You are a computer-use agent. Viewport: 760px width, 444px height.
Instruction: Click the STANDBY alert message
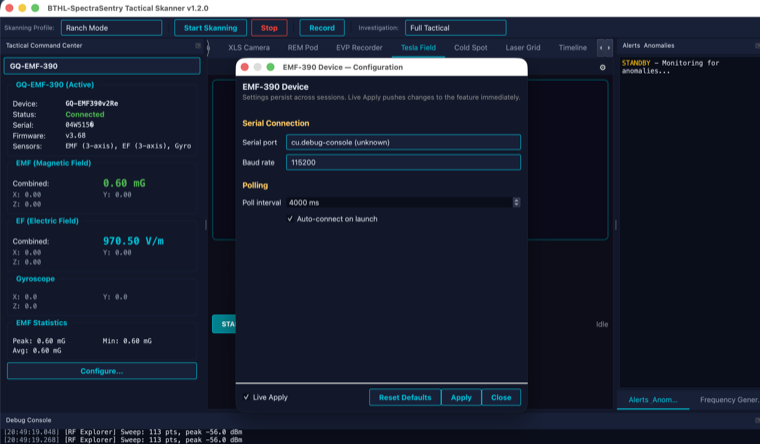click(x=670, y=67)
